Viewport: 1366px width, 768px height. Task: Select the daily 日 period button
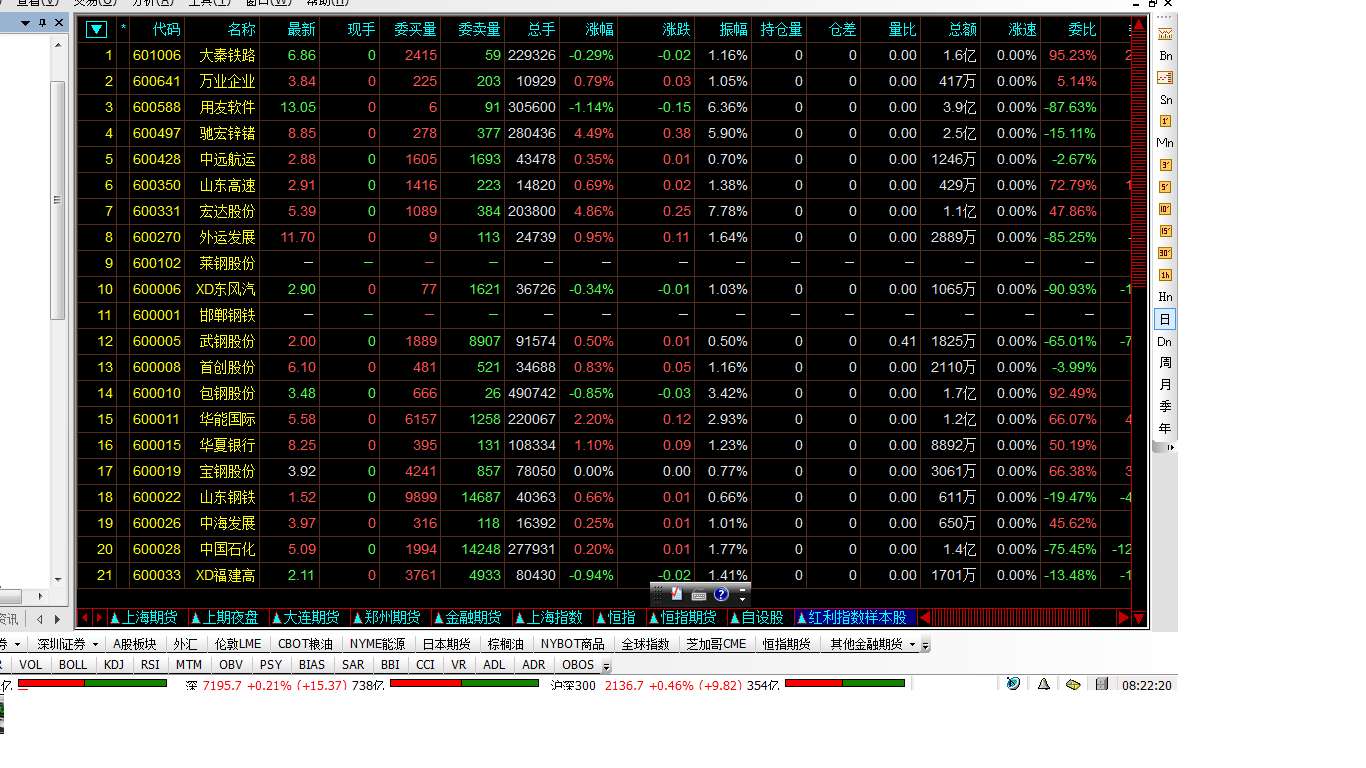click(x=1165, y=319)
